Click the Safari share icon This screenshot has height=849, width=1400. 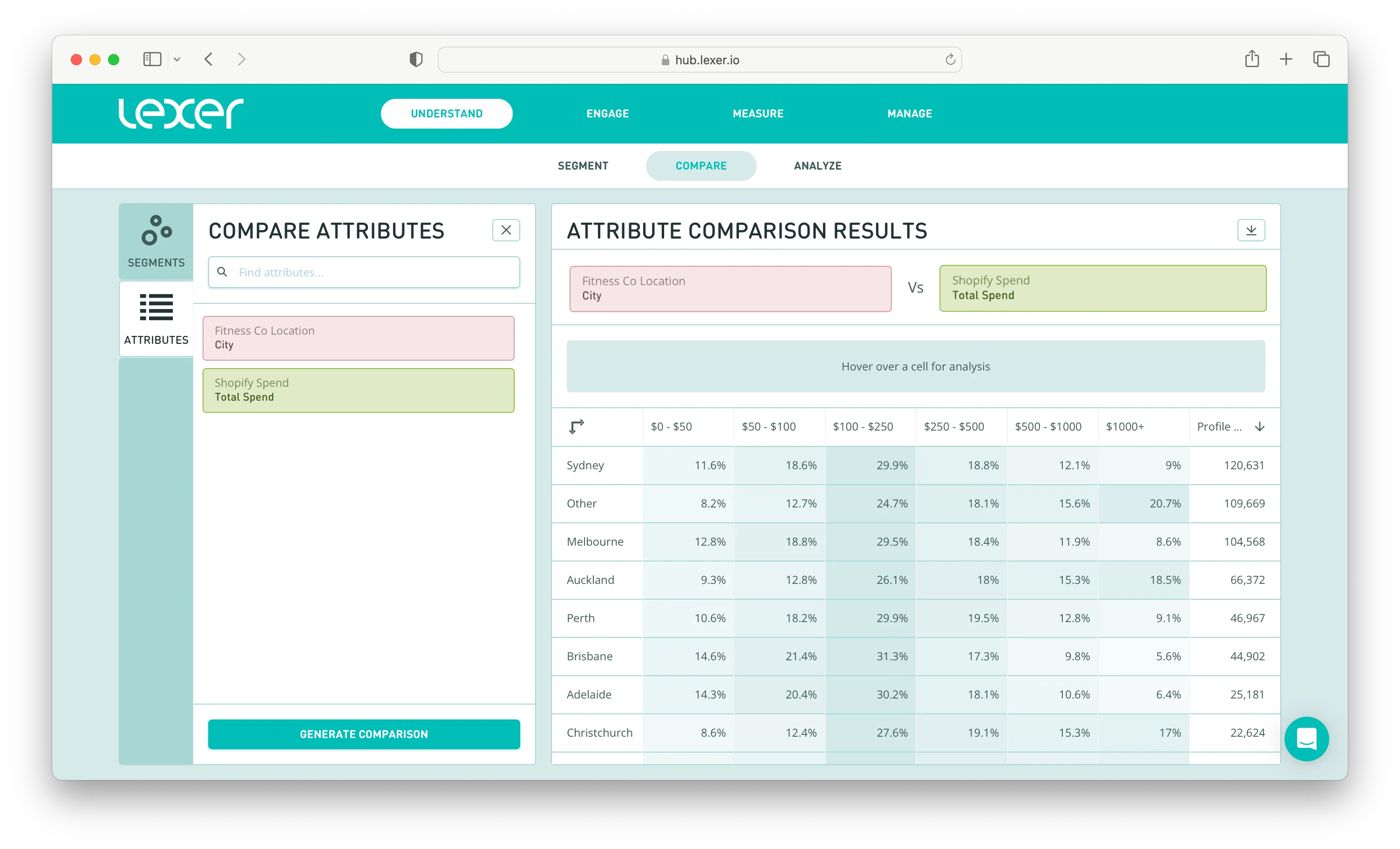[1252, 59]
